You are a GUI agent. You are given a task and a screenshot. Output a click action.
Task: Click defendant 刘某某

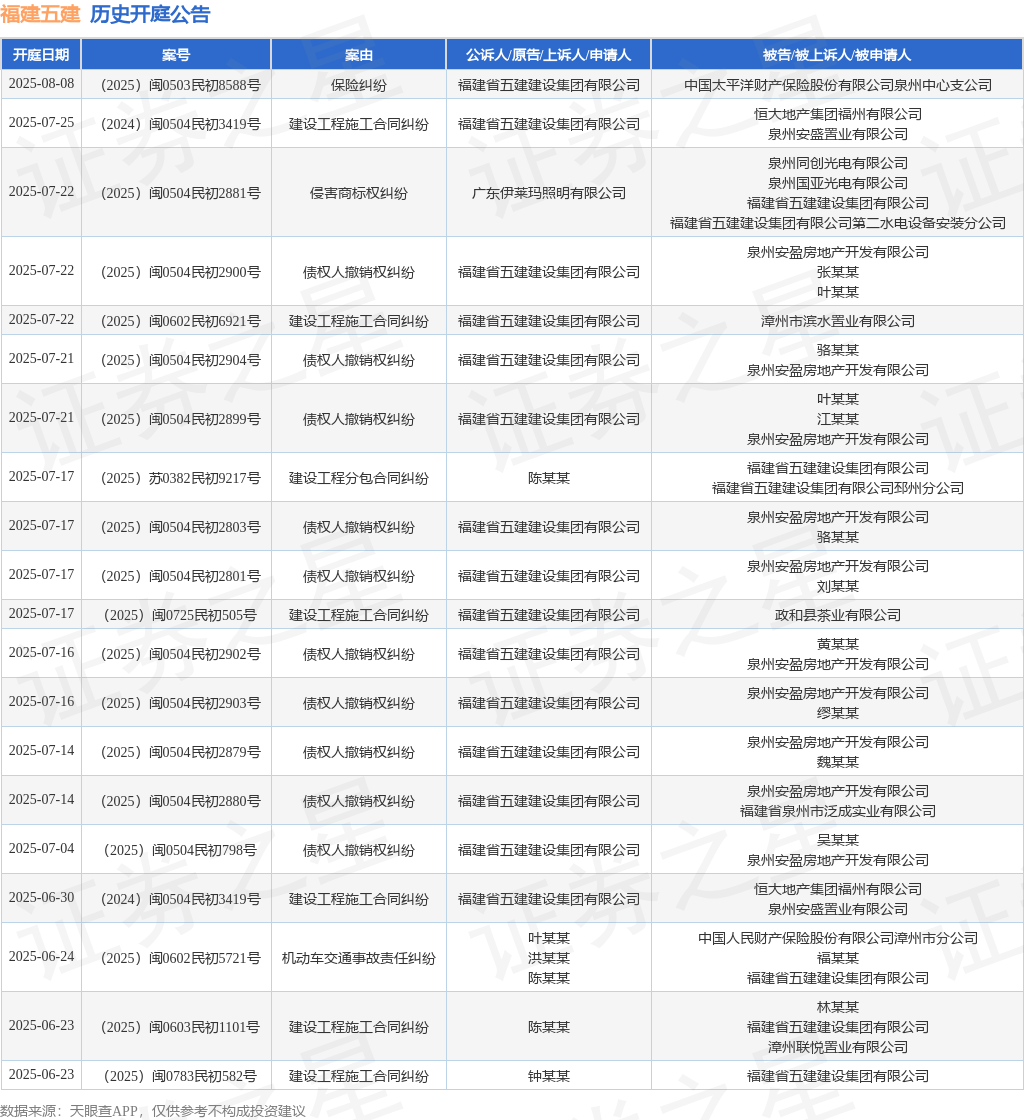(838, 586)
